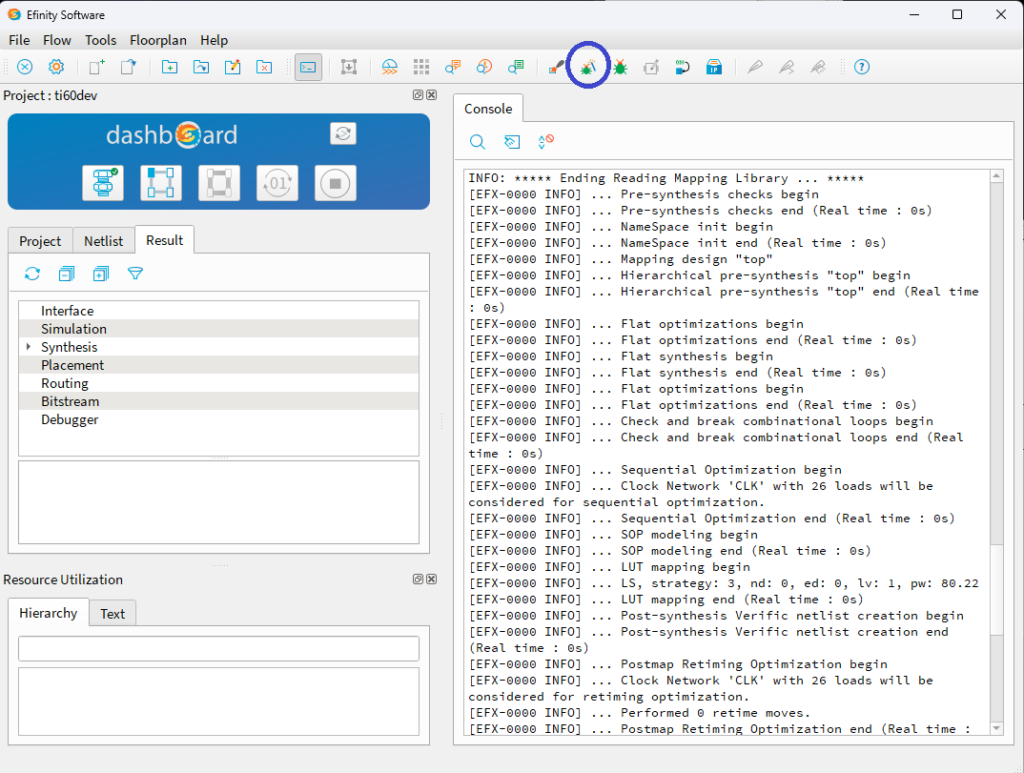Click the grid tile view toolbar icon

pos(421,67)
